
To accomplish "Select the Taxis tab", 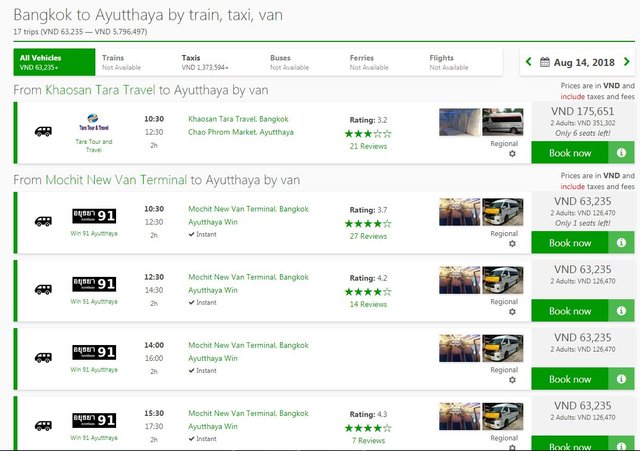I will (205, 62).
